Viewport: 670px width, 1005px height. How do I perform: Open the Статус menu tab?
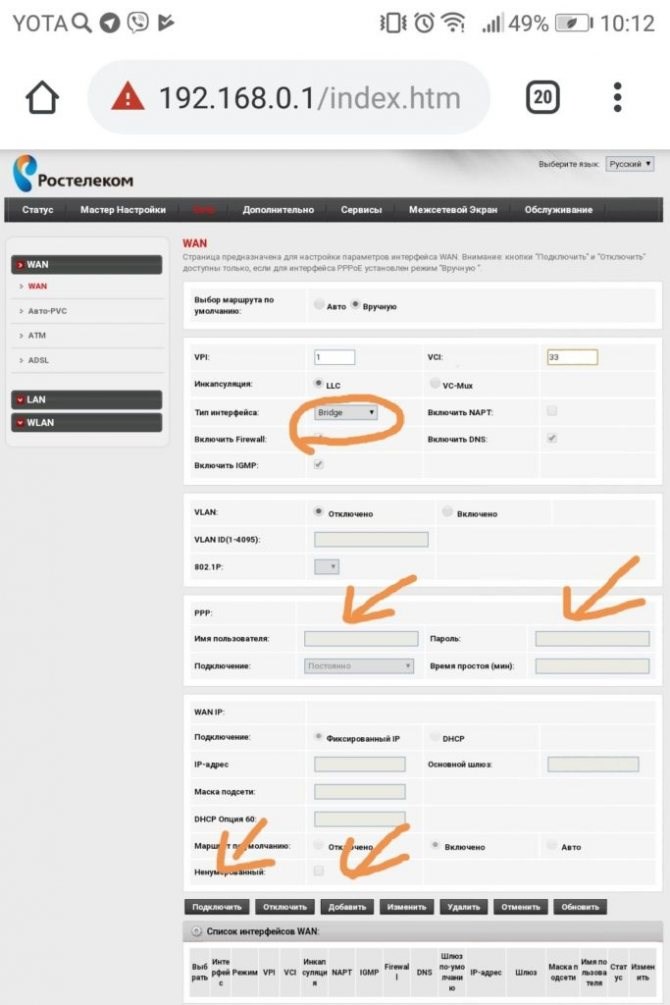coord(37,210)
